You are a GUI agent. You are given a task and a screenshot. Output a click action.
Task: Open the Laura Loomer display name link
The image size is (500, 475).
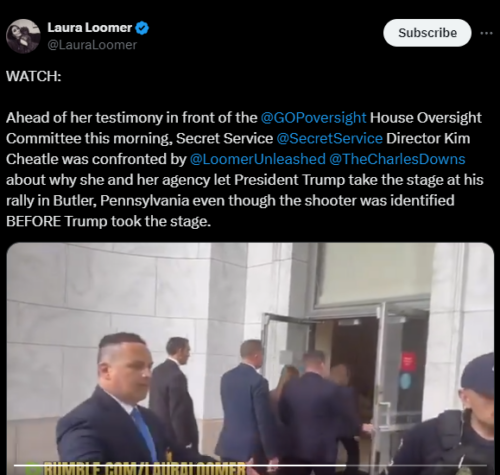[90, 28]
